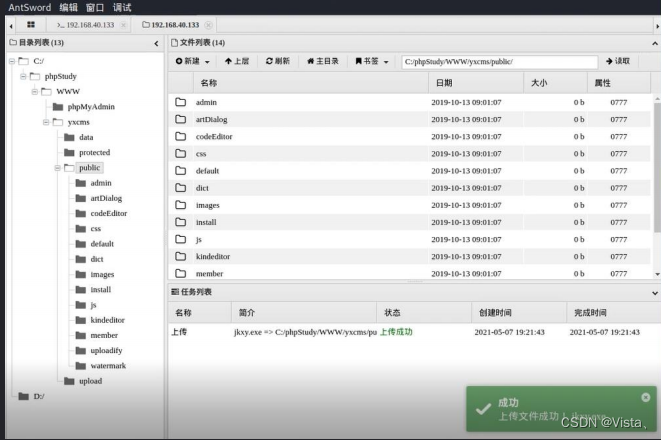Click the 读取 read button

(x=618, y=62)
